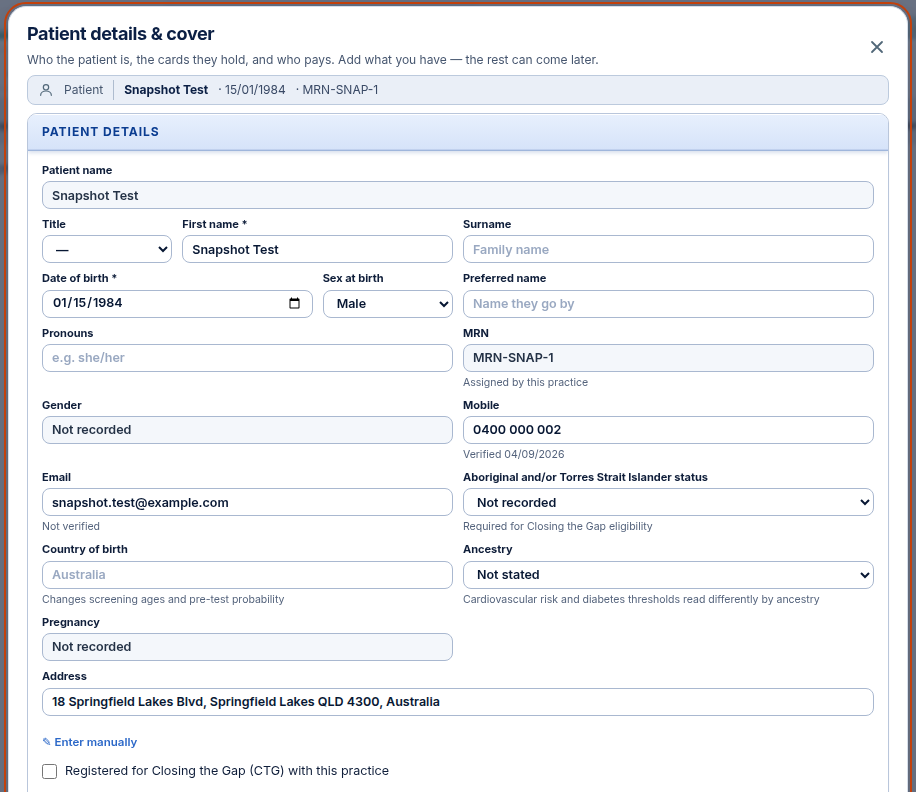Click the pencil icon beside Enter manually
The height and width of the screenshot is (792, 916).
coord(47,742)
